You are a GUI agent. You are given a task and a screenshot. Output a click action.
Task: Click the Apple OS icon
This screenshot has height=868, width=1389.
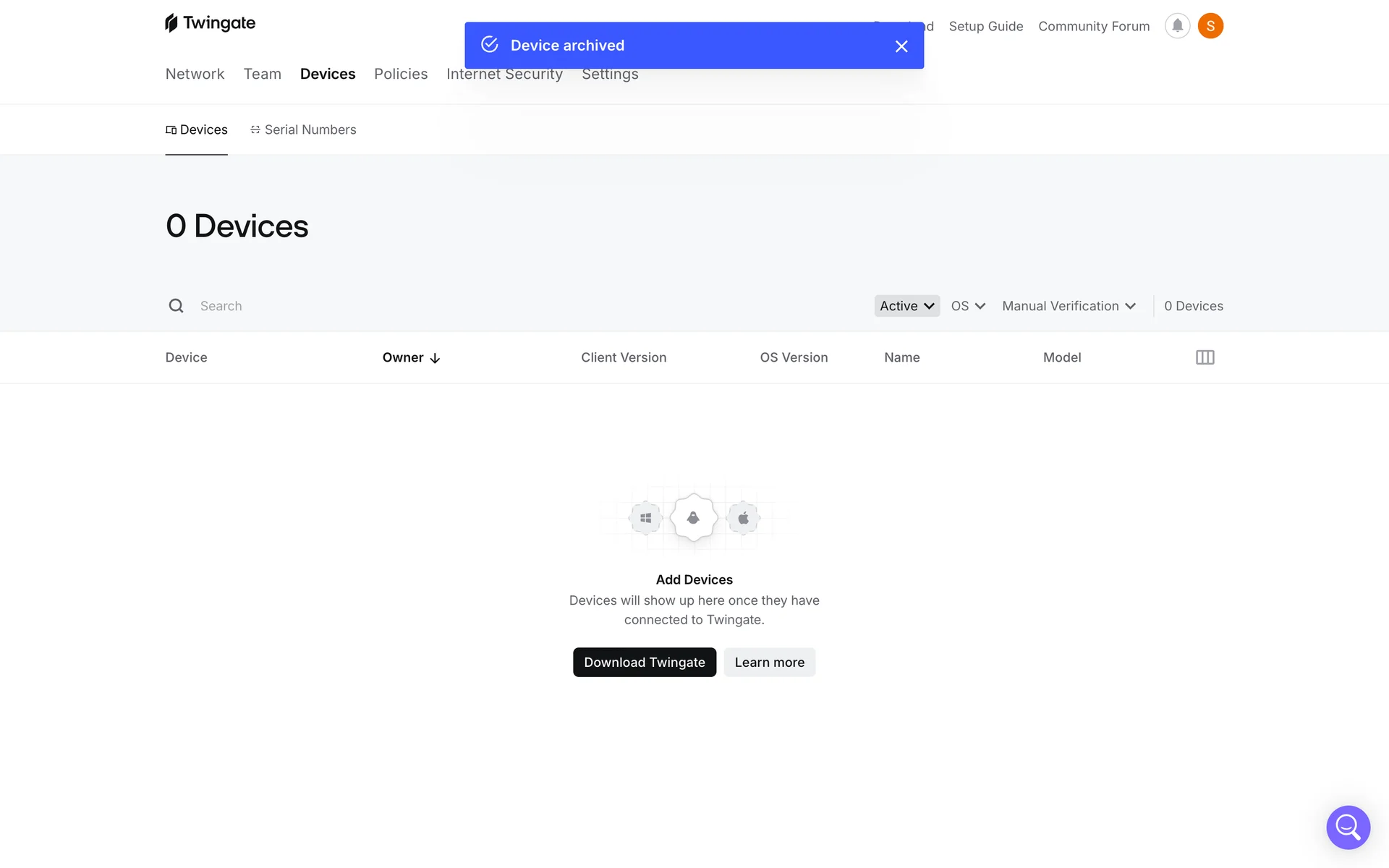tap(743, 518)
